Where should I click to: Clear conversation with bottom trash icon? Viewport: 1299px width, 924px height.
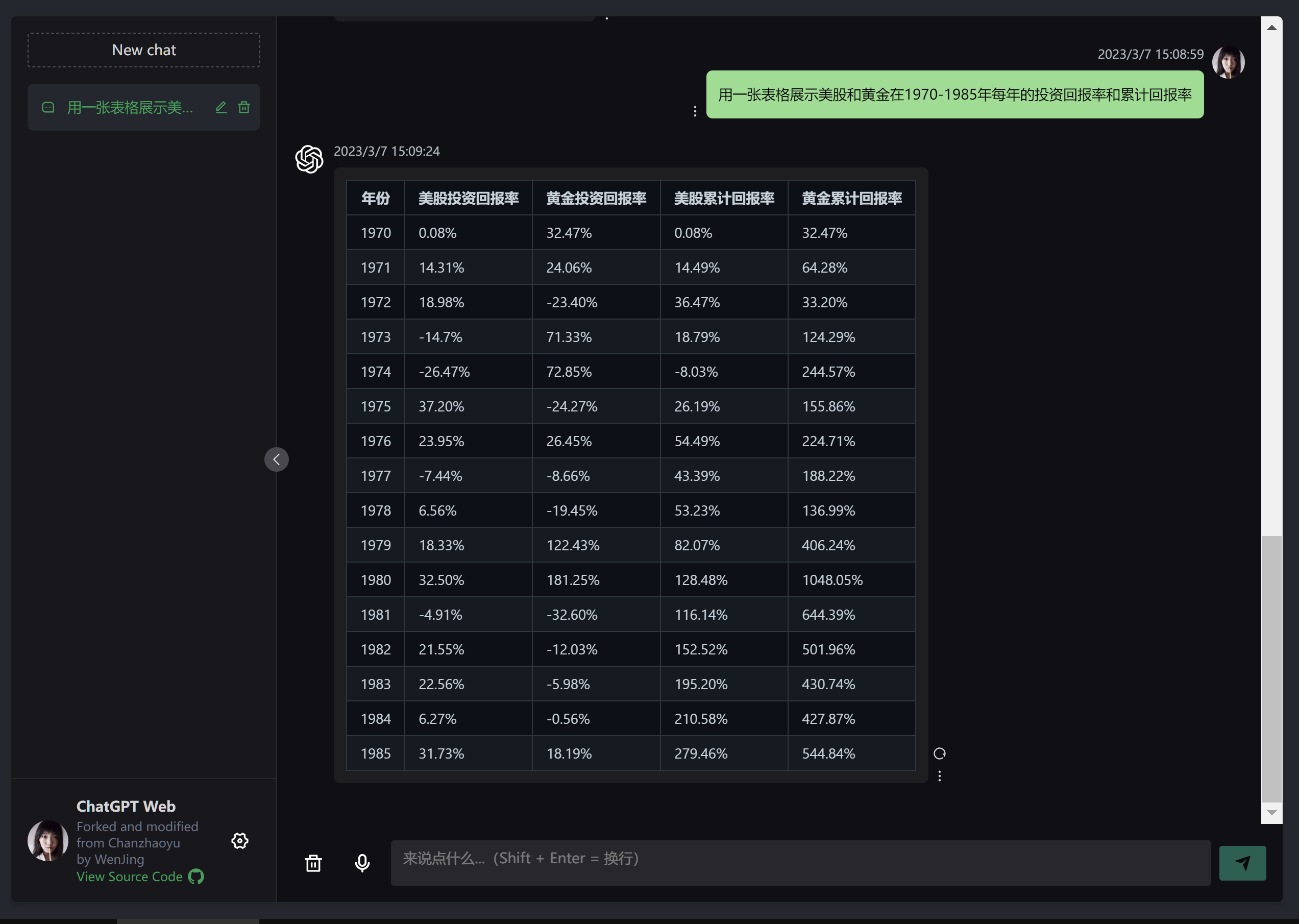click(313, 863)
